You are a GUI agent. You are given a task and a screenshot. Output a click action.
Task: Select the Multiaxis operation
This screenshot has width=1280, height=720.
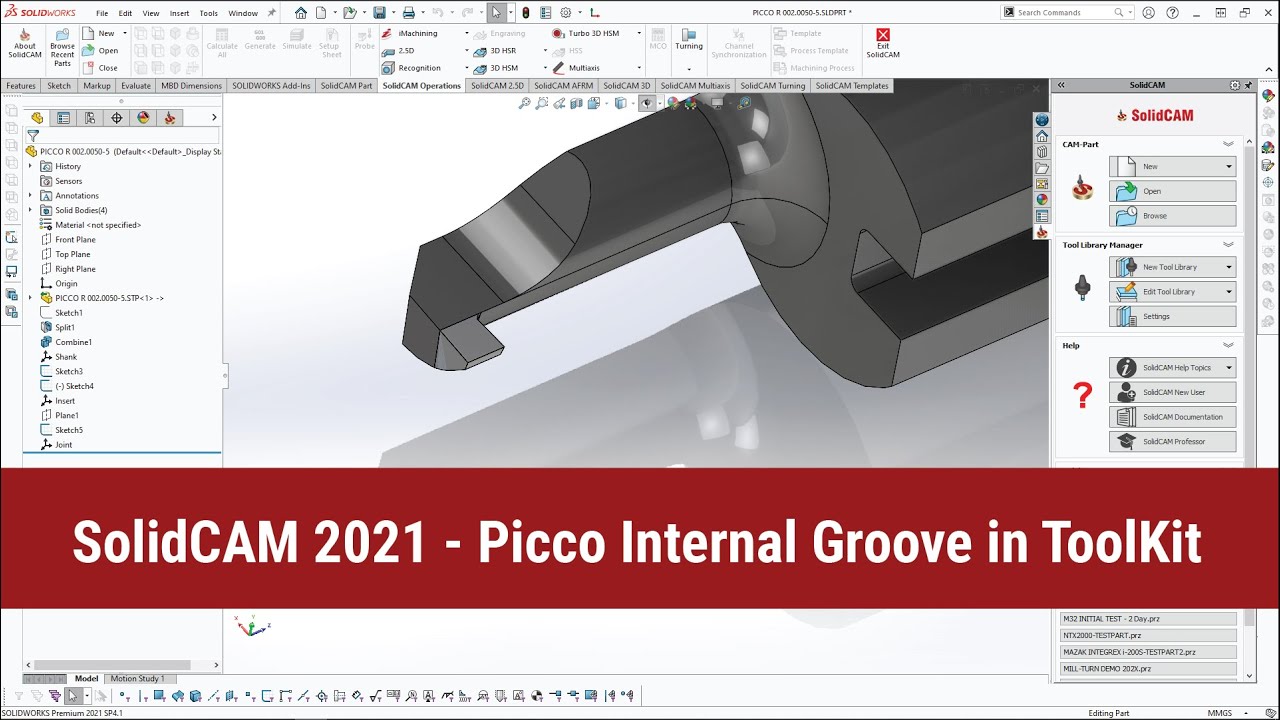coord(577,68)
